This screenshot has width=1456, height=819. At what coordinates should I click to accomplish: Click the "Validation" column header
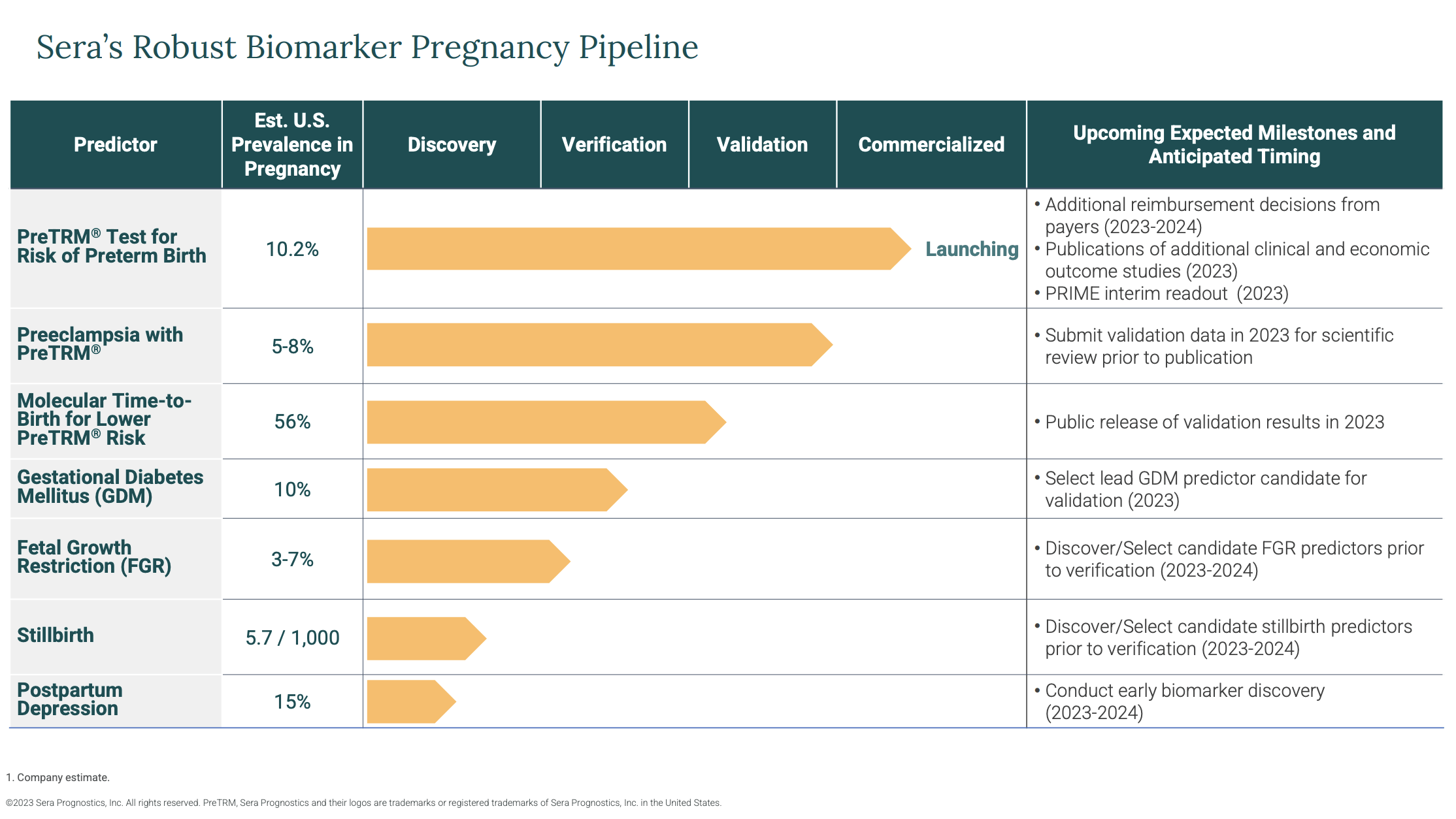[762, 144]
